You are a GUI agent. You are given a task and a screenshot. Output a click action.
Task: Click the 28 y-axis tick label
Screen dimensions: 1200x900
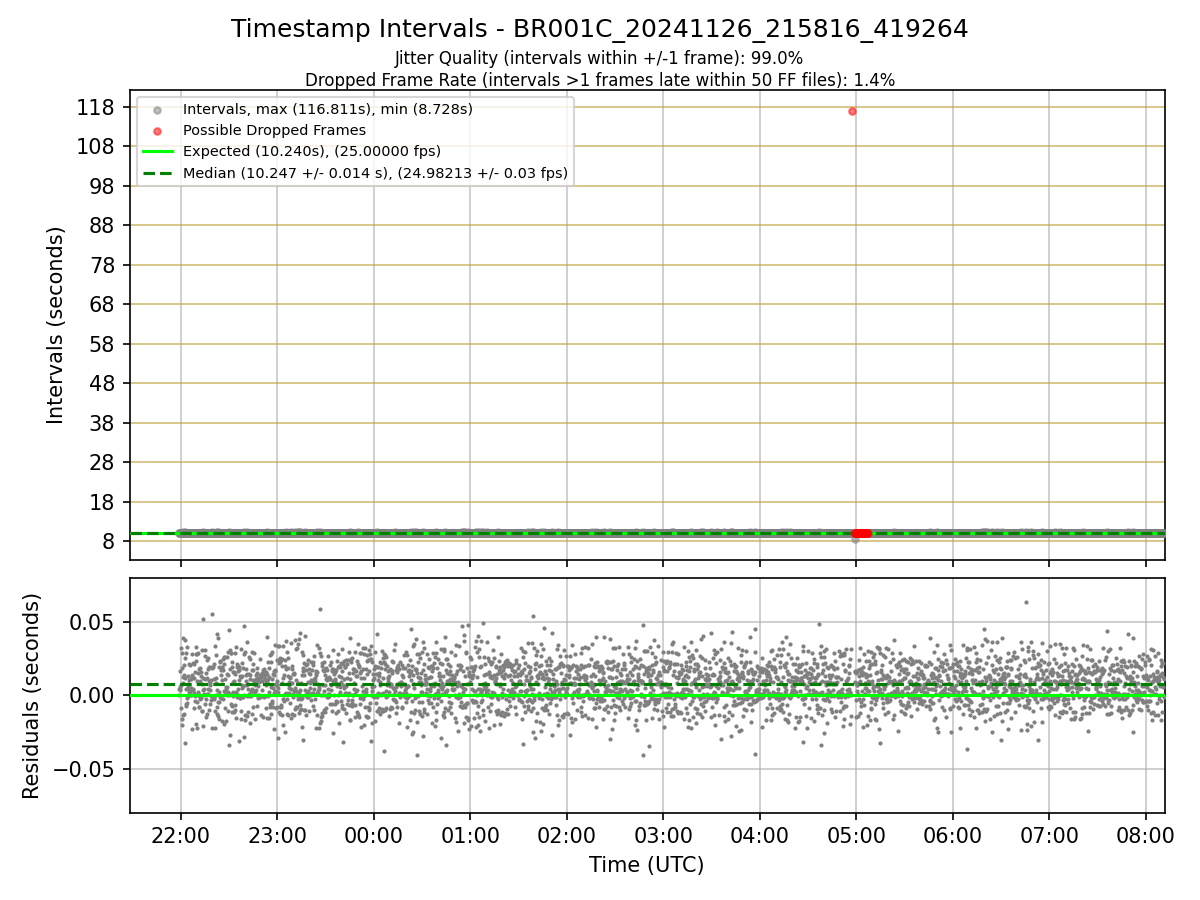103,462
